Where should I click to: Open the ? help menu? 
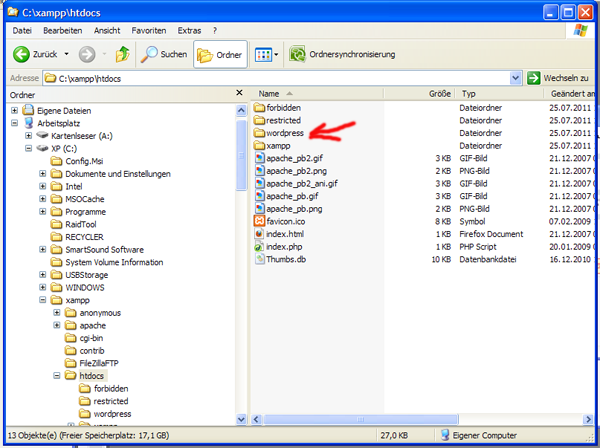(x=215, y=31)
